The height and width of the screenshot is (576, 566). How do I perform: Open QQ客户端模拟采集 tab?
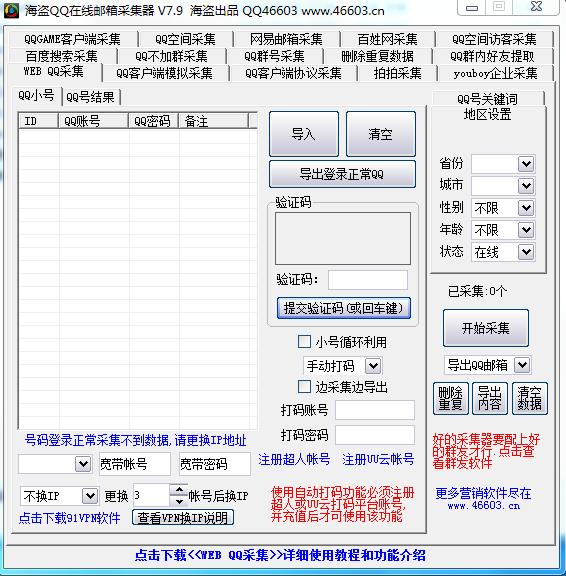coord(165,73)
